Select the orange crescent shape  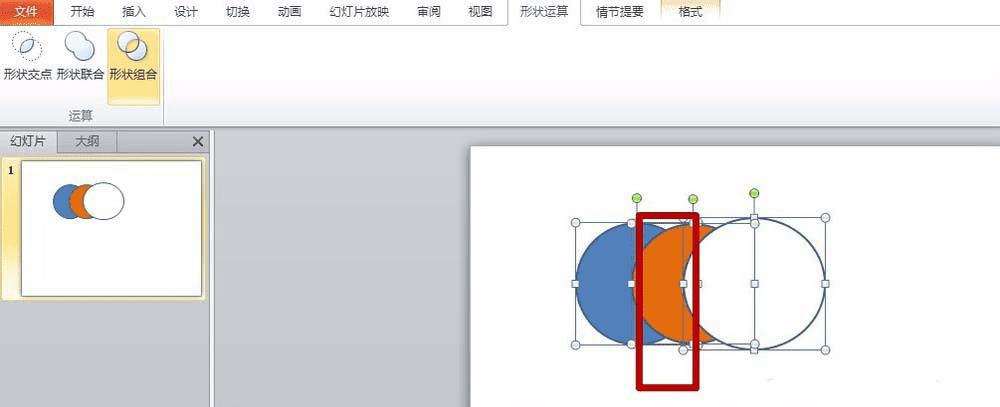click(x=663, y=284)
